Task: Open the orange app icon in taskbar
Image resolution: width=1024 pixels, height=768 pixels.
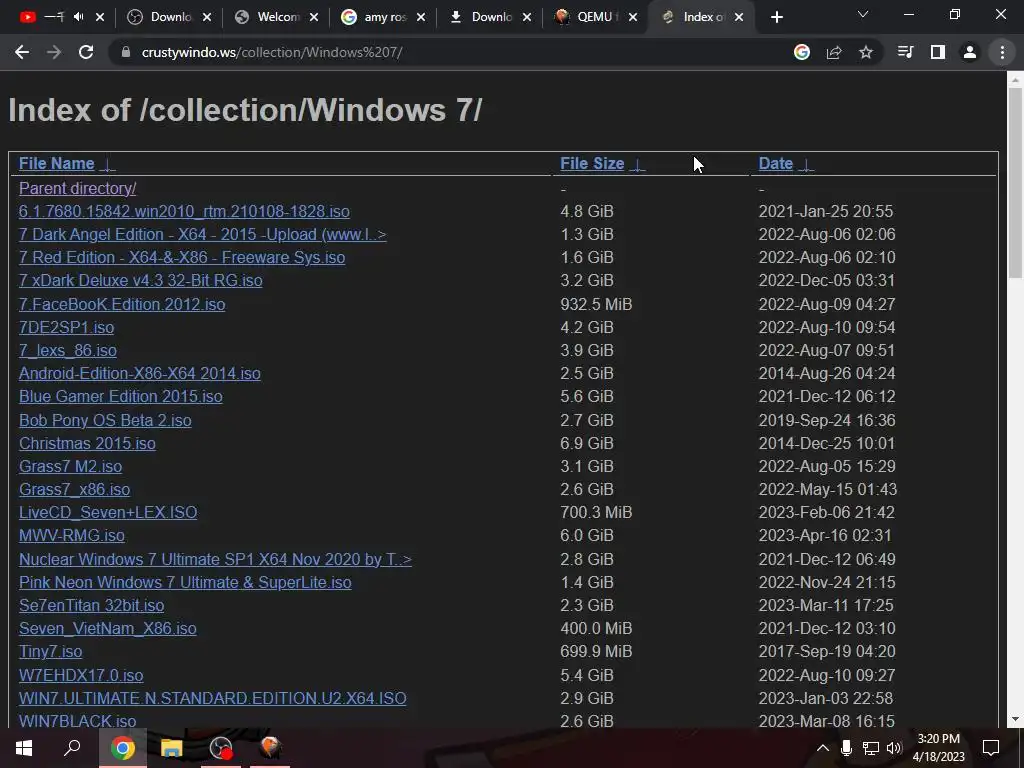Action: (x=270, y=748)
